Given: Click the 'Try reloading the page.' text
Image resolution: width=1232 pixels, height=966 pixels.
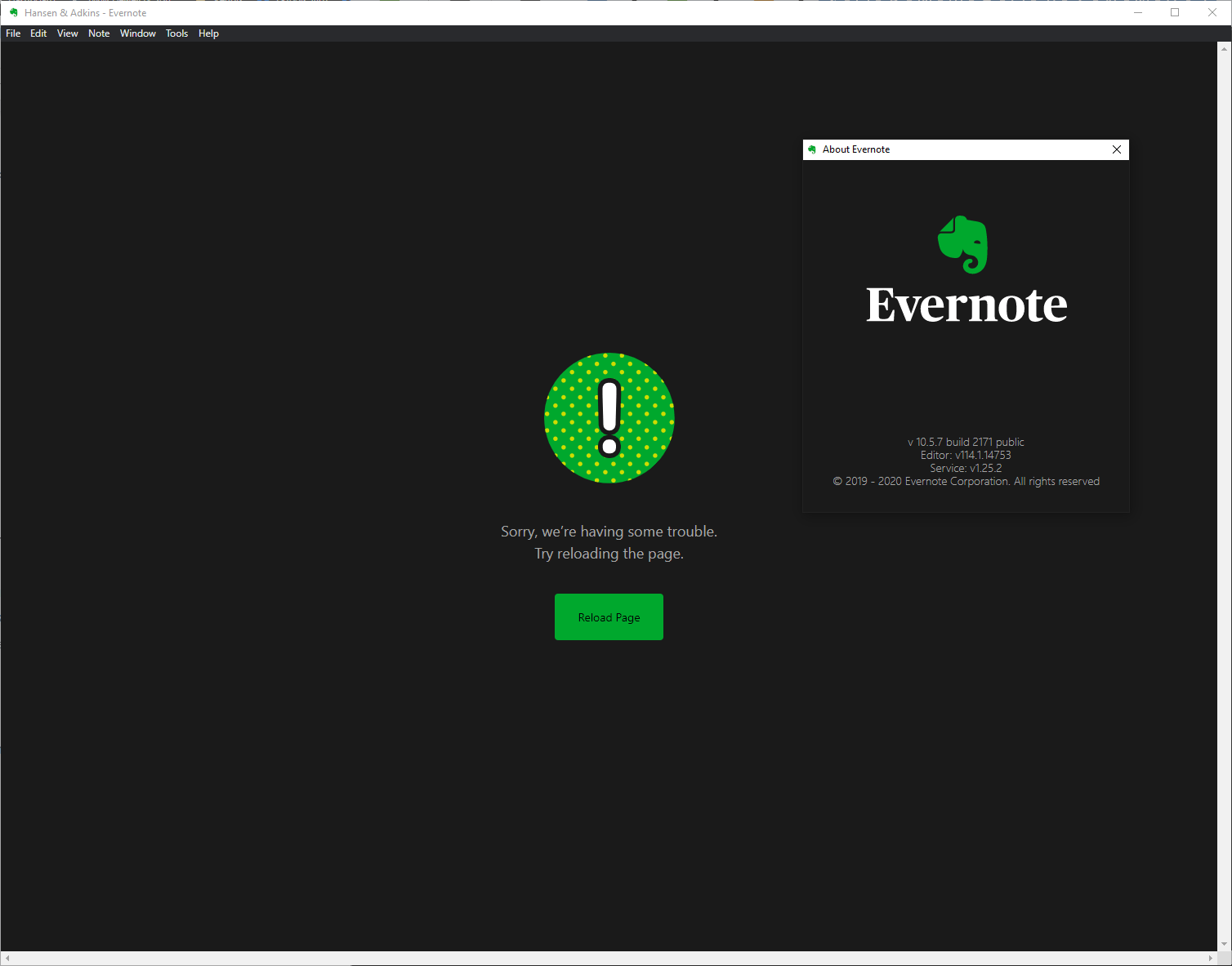Looking at the screenshot, I should 609,554.
